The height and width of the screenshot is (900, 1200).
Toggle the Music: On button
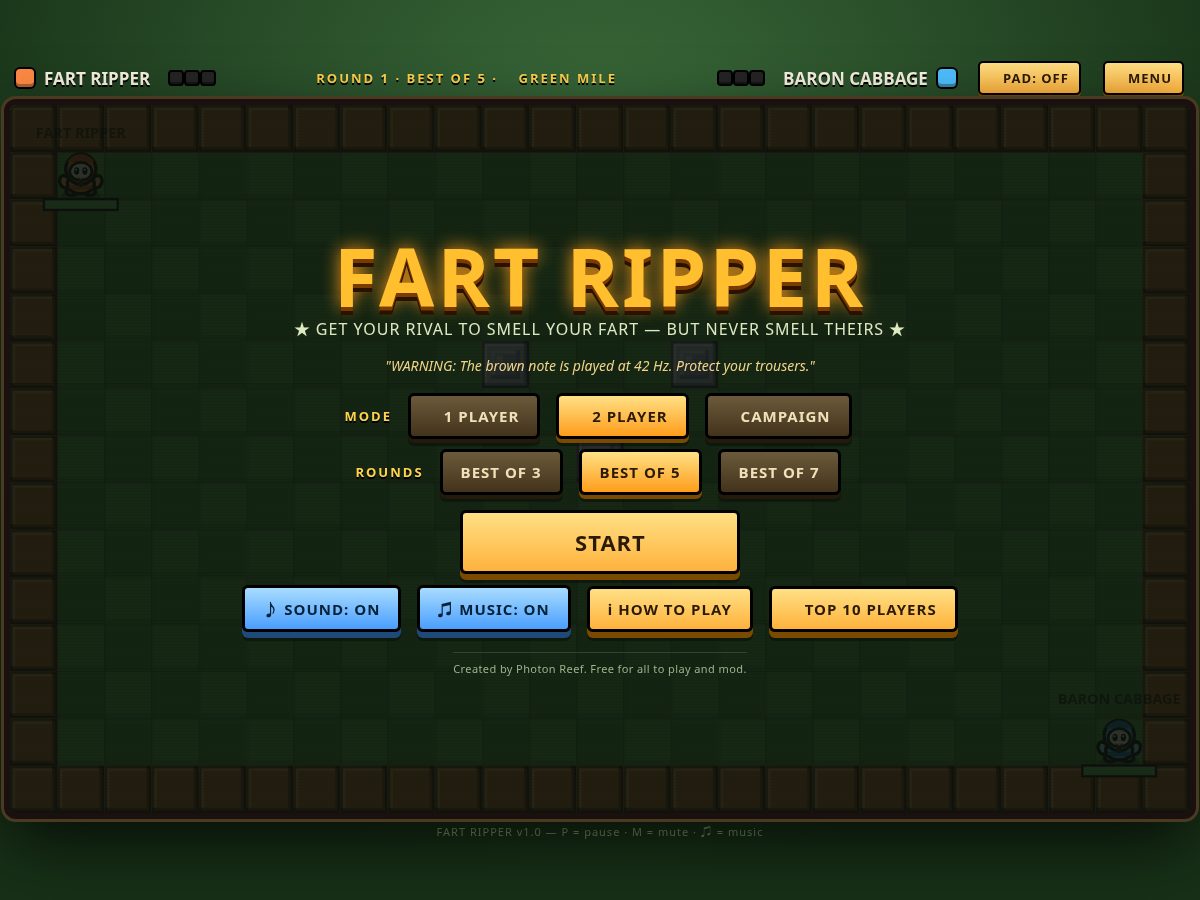click(x=494, y=609)
